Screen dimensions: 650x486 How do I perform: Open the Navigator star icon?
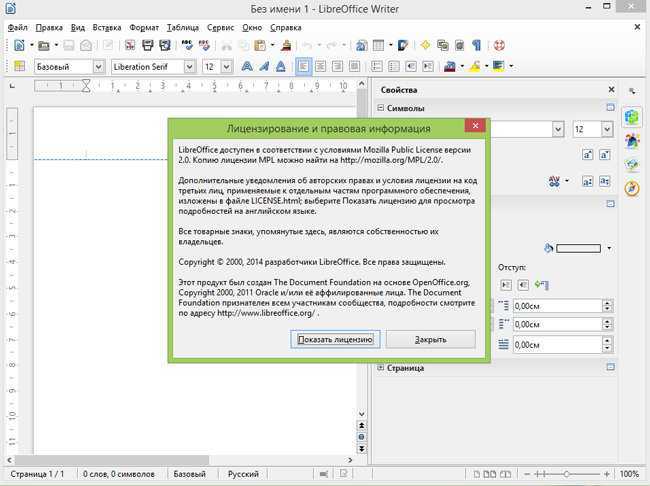click(425, 45)
